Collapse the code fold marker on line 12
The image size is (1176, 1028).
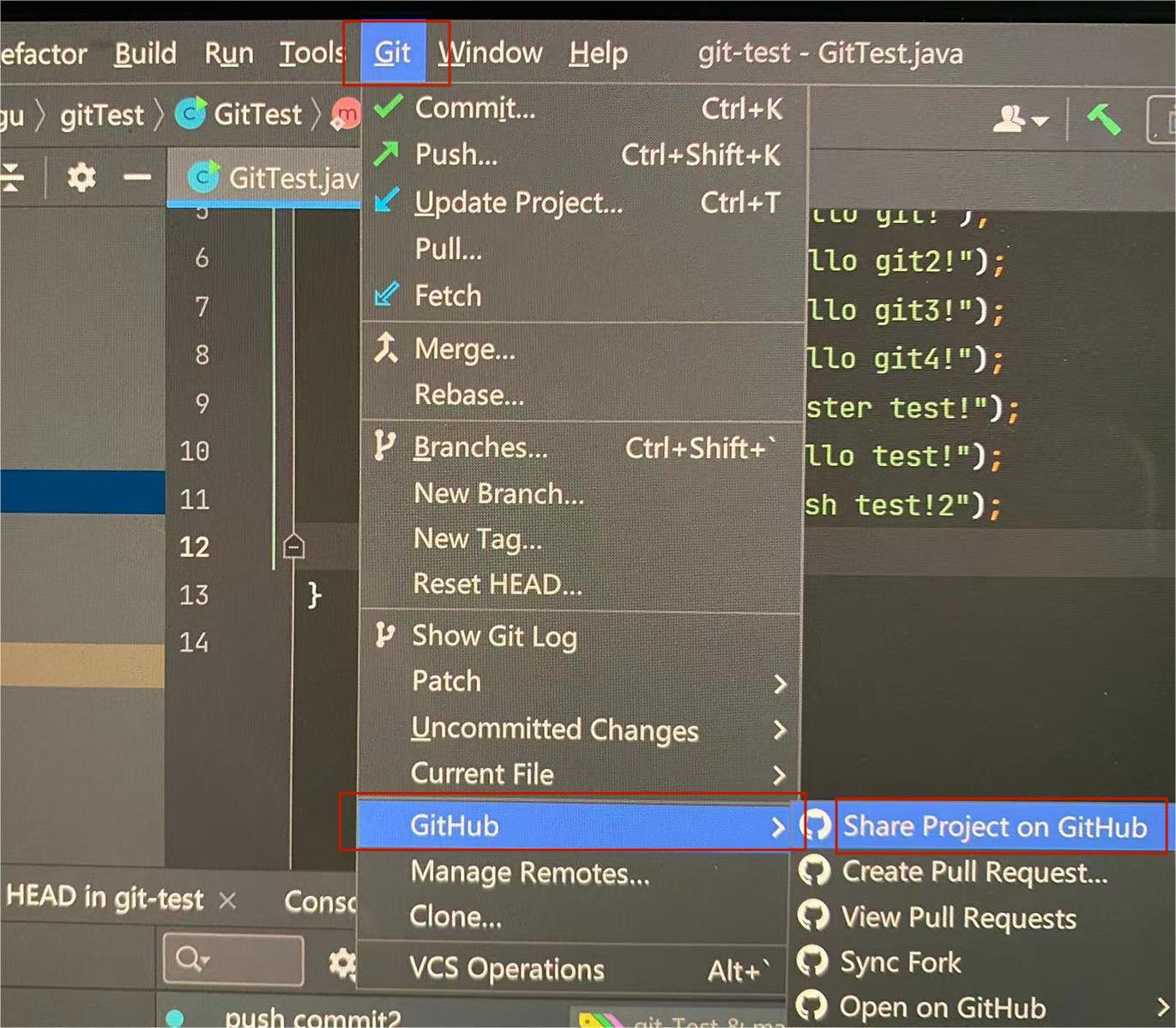(293, 547)
